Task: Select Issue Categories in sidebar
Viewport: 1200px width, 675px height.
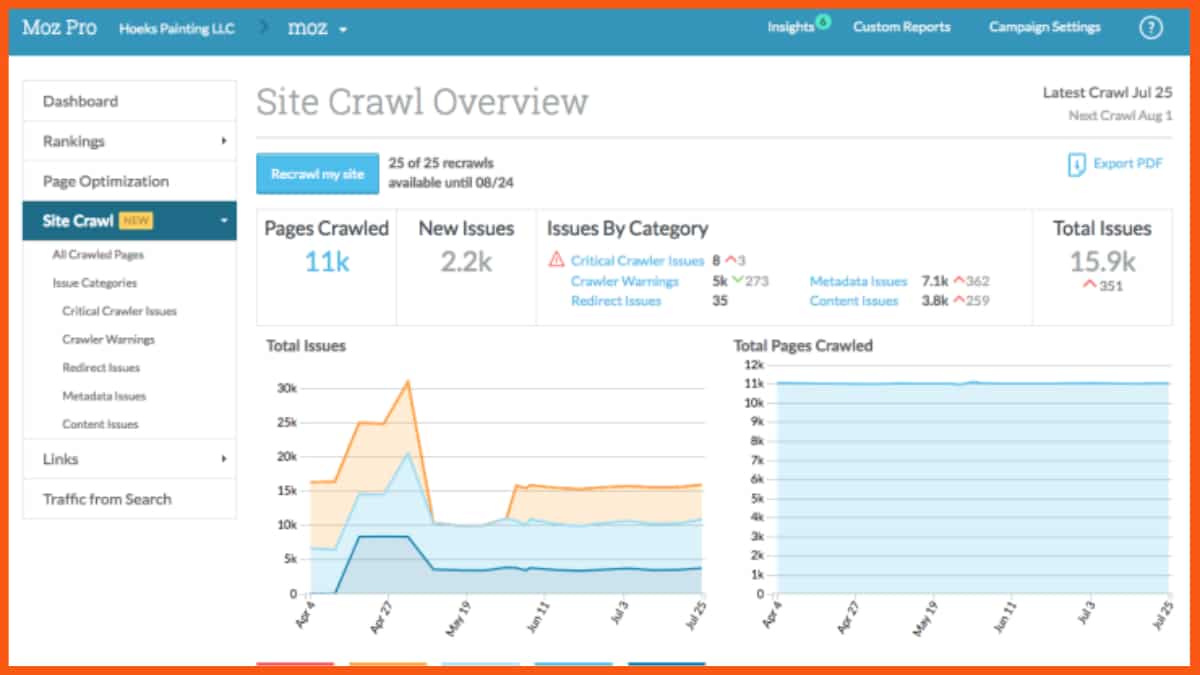Action: [95, 283]
